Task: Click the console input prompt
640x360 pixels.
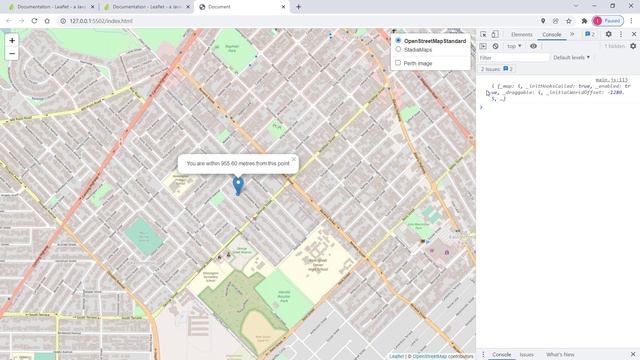Action: (x=559, y=107)
